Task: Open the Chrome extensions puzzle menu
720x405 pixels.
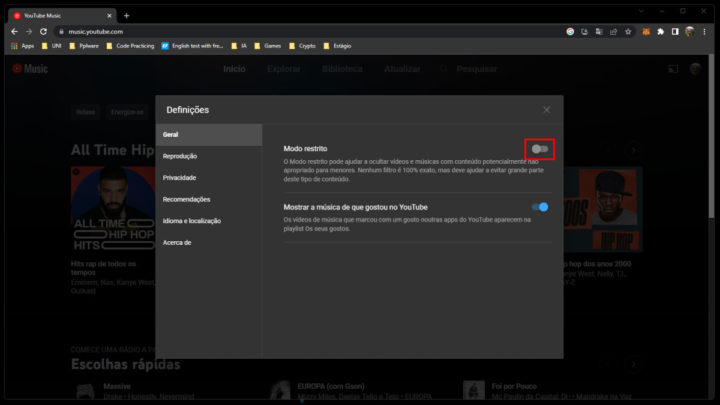Action: pyautogui.click(x=660, y=32)
